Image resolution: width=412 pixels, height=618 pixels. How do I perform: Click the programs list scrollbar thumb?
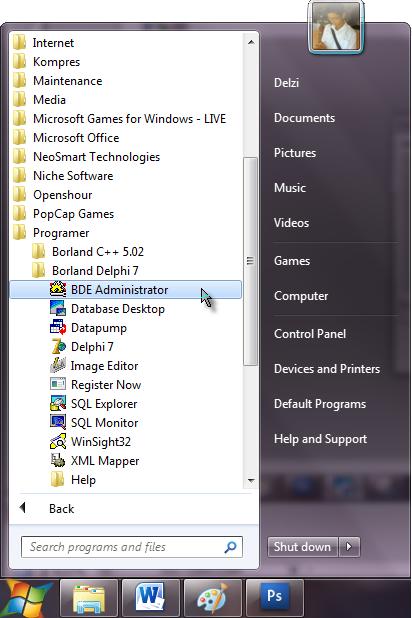pos(250,261)
